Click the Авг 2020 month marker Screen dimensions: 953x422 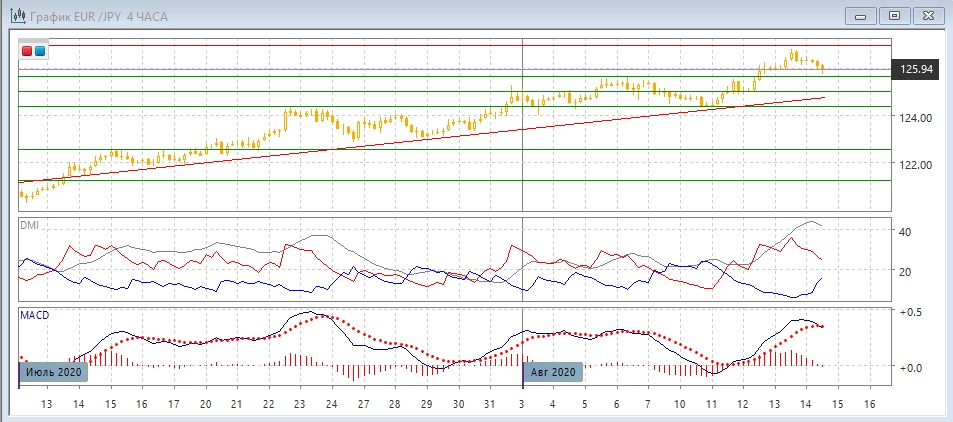(x=553, y=372)
